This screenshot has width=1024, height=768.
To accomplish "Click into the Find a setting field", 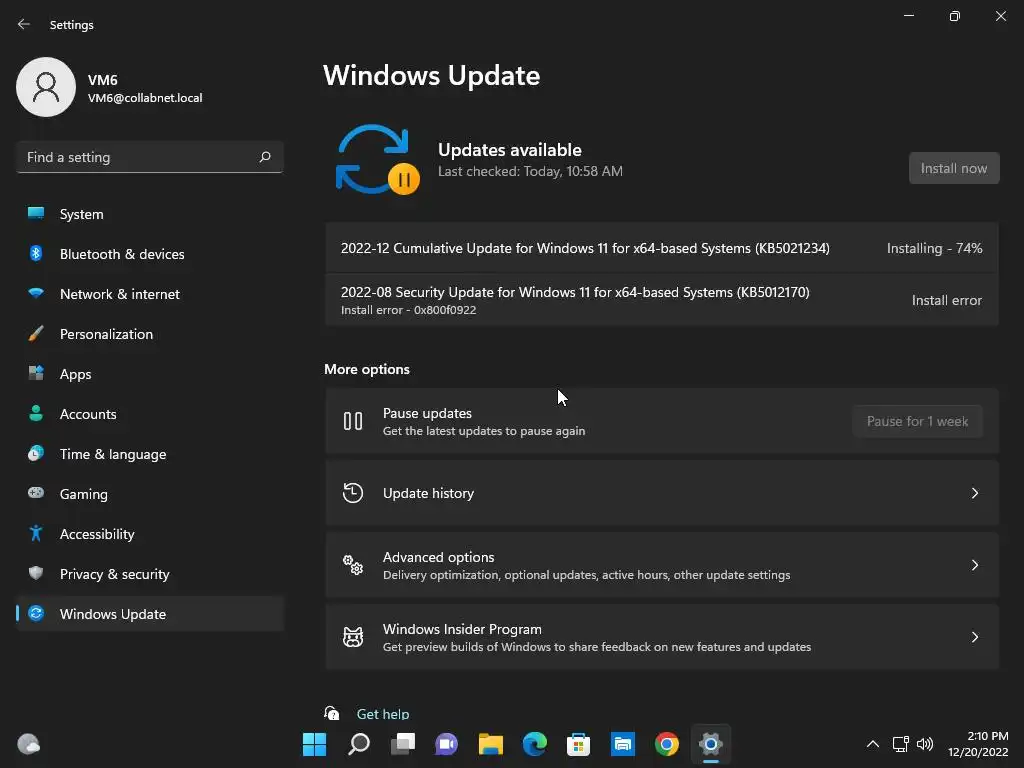I will tap(150, 157).
